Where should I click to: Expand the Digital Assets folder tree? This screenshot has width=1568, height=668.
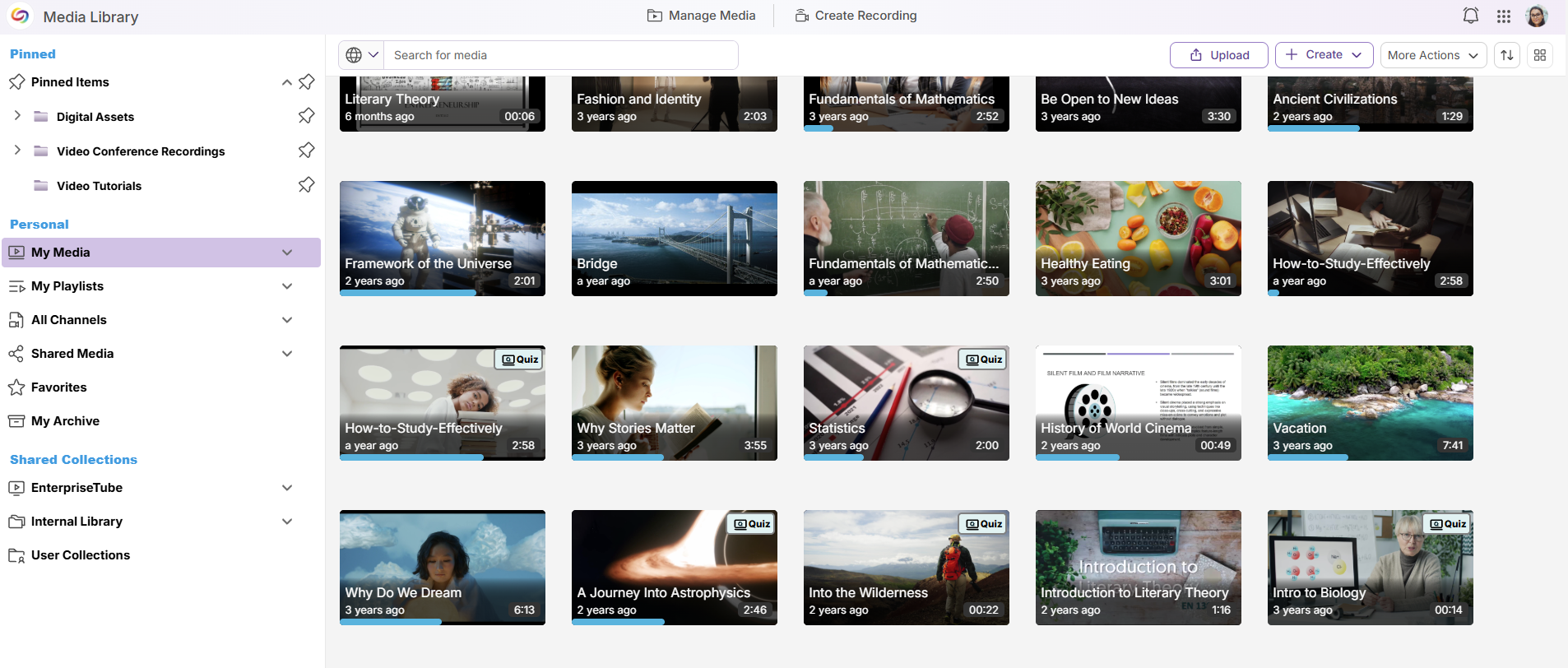click(17, 116)
